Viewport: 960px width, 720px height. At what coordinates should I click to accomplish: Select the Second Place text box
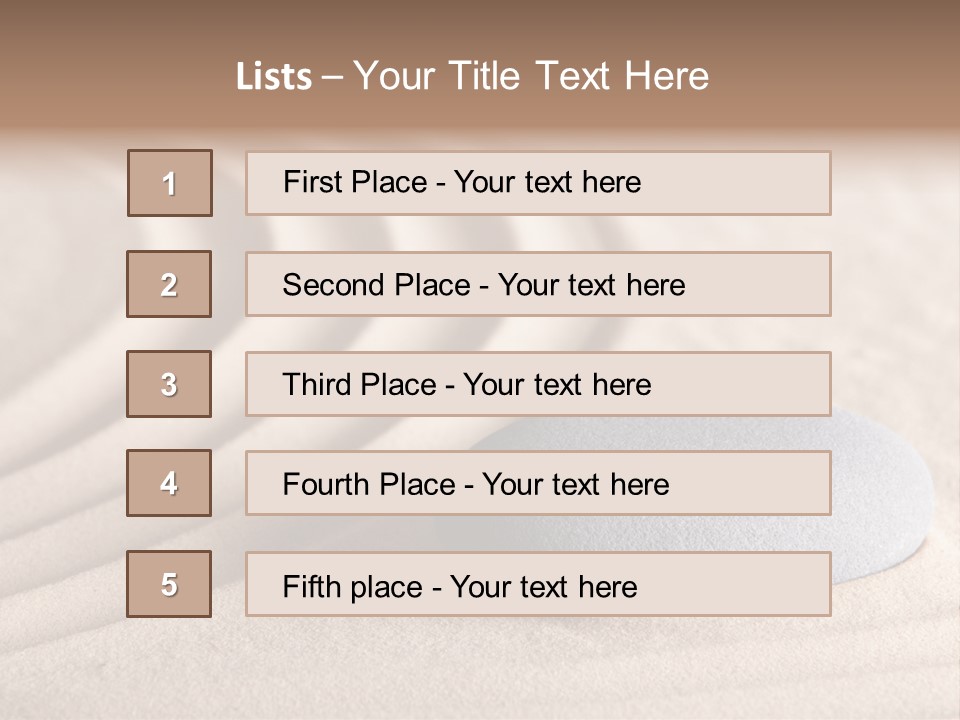[538, 284]
